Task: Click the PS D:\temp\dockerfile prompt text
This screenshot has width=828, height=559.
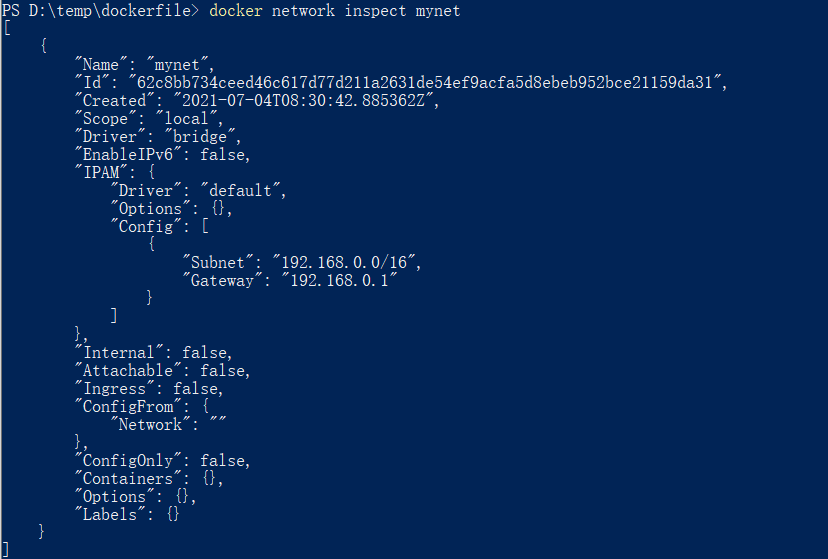Action: (x=101, y=11)
